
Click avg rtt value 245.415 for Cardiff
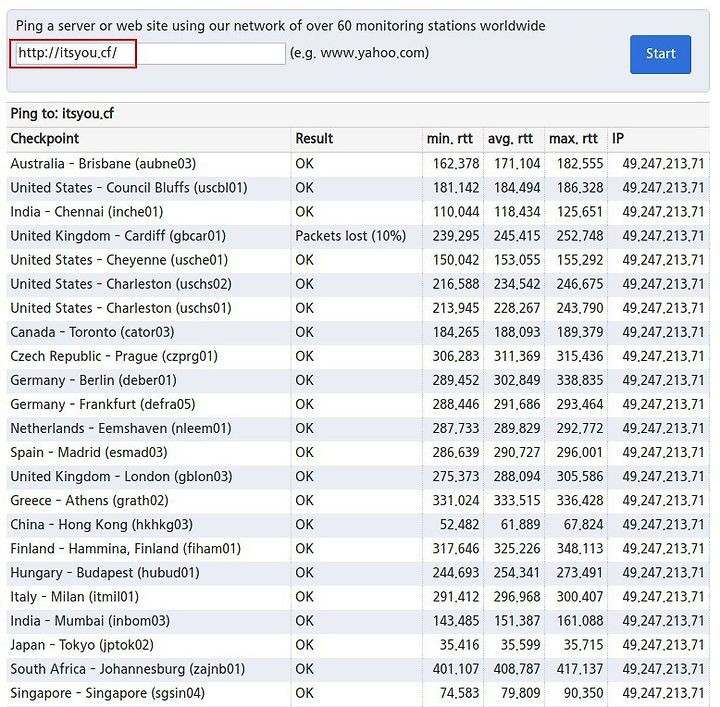517,236
